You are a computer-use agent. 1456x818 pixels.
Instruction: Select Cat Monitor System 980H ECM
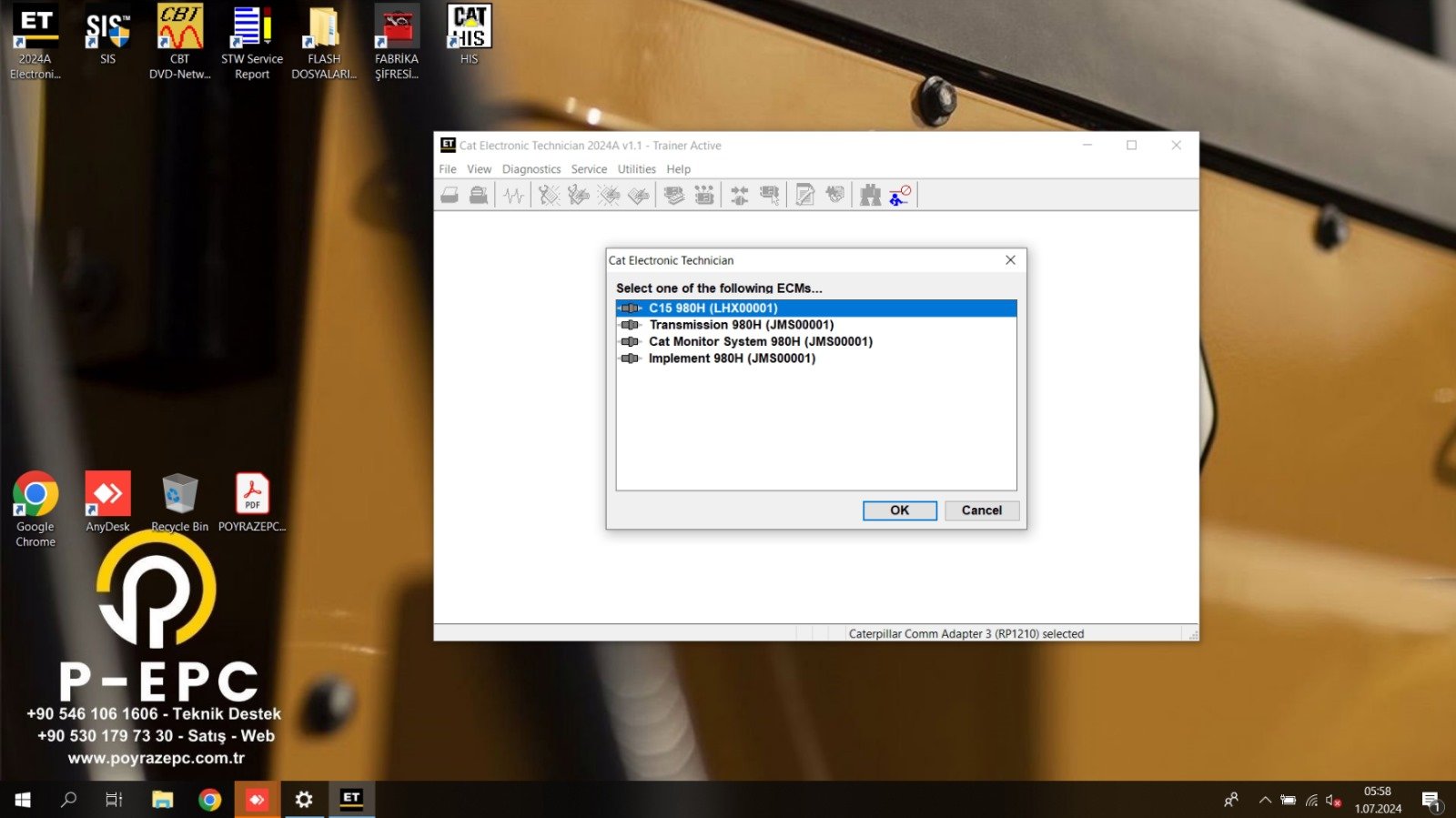816,342
